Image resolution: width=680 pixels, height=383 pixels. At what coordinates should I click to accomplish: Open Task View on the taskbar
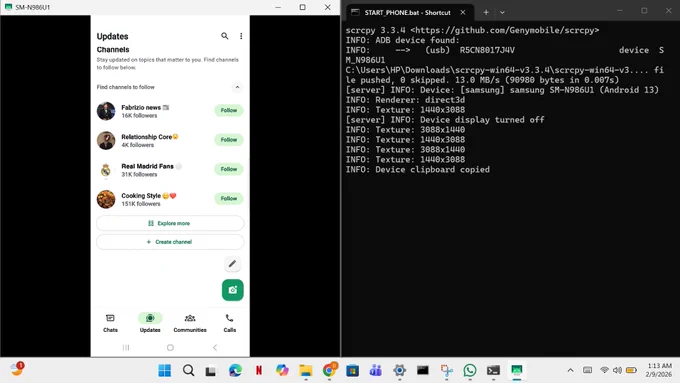click(x=211, y=370)
